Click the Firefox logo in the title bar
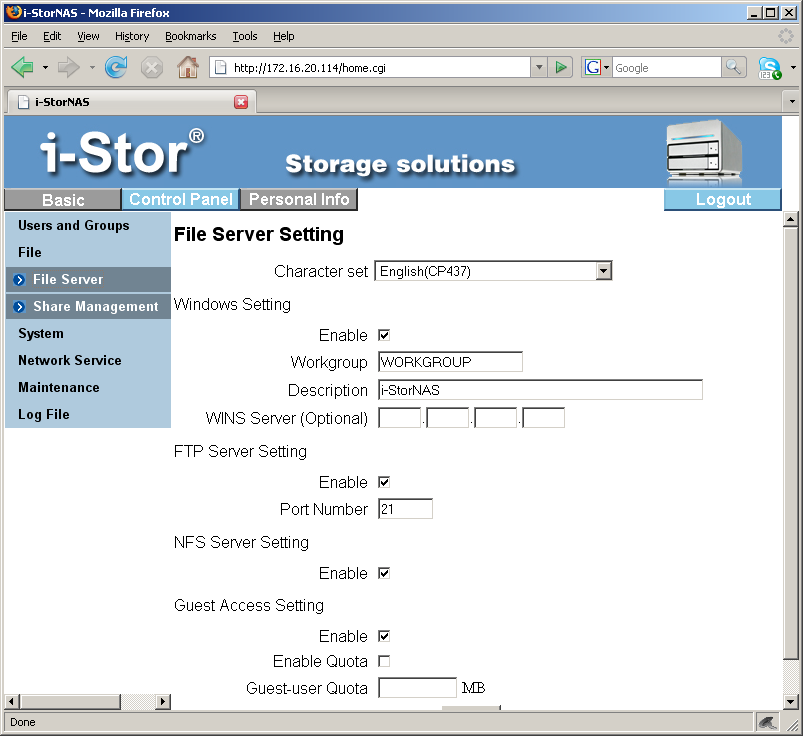The height and width of the screenshot is (736, 803). tap(14, 12)
